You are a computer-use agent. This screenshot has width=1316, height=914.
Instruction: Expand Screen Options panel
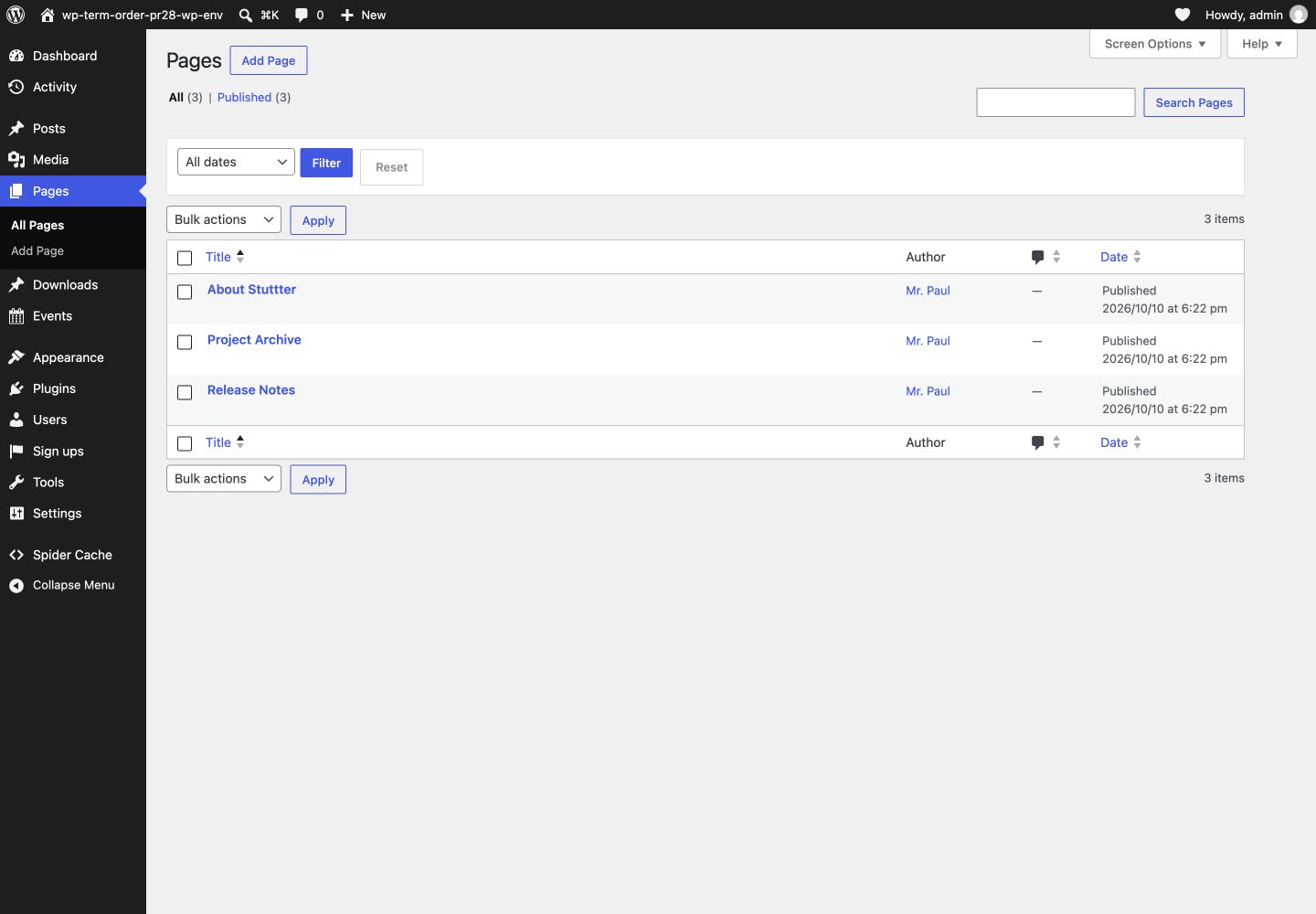pos(1155,44)
